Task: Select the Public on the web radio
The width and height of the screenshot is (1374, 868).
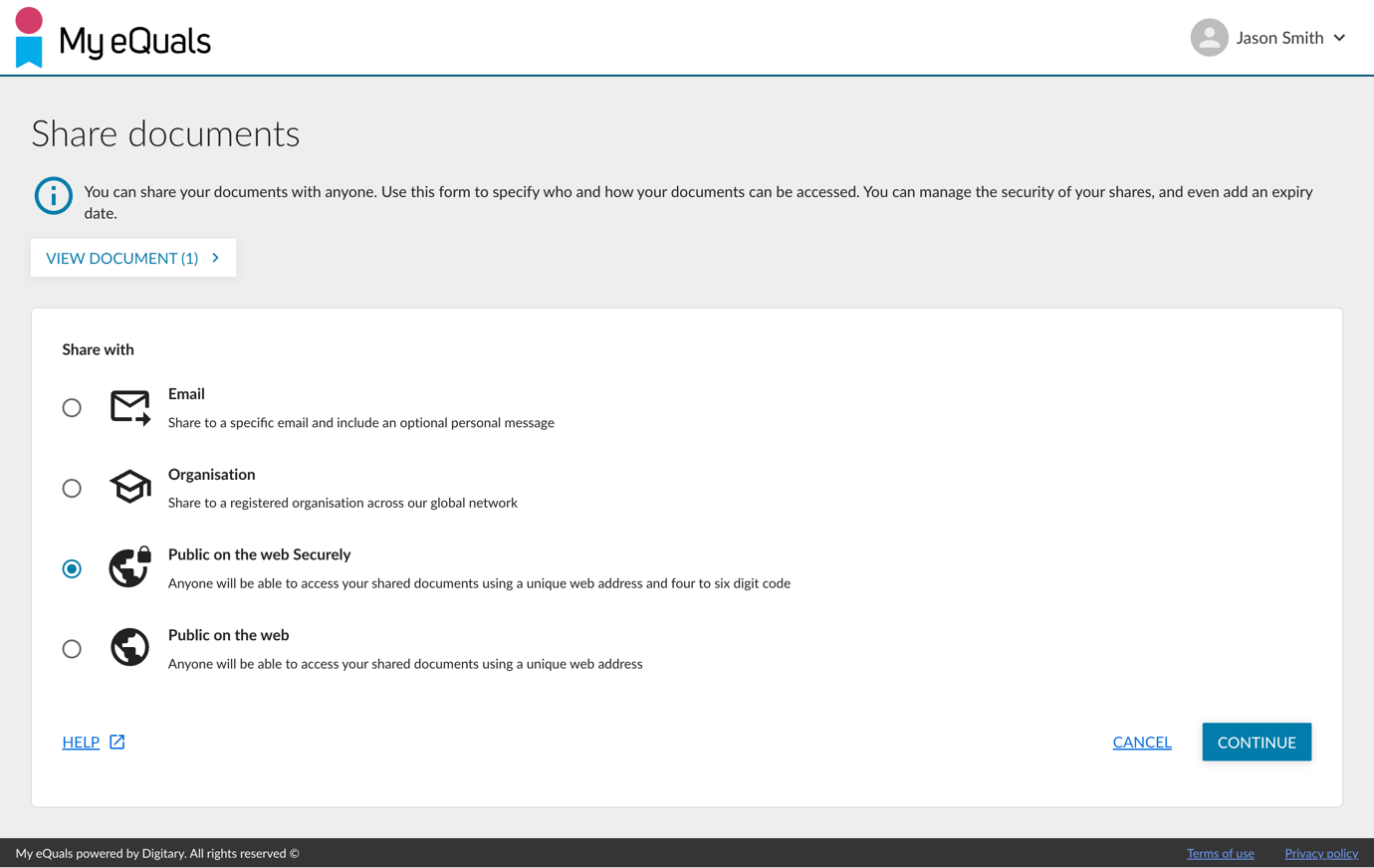Action: tap(72, 649)
